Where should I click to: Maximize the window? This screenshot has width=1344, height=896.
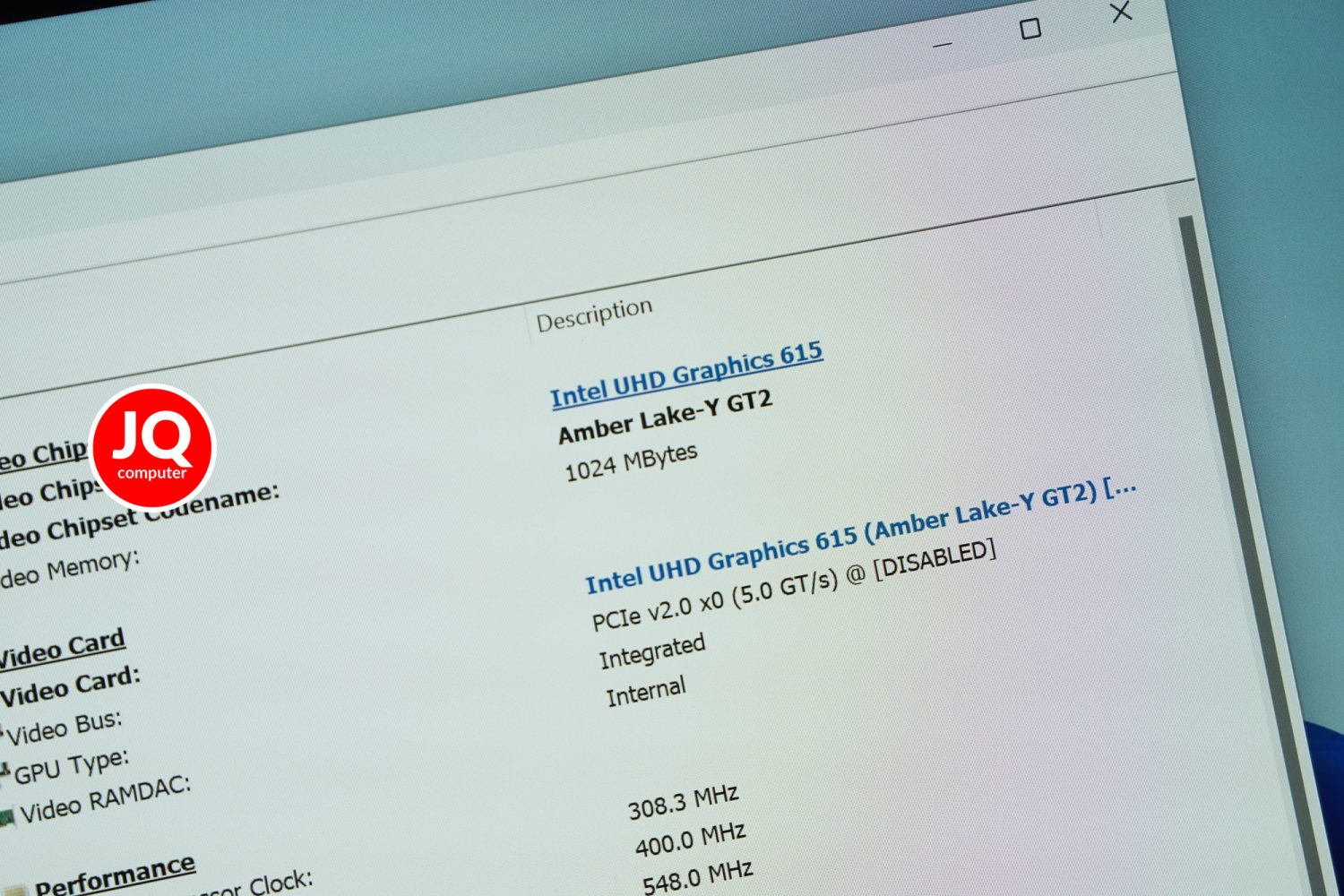pyautogui.click(x=1030, y=29)
